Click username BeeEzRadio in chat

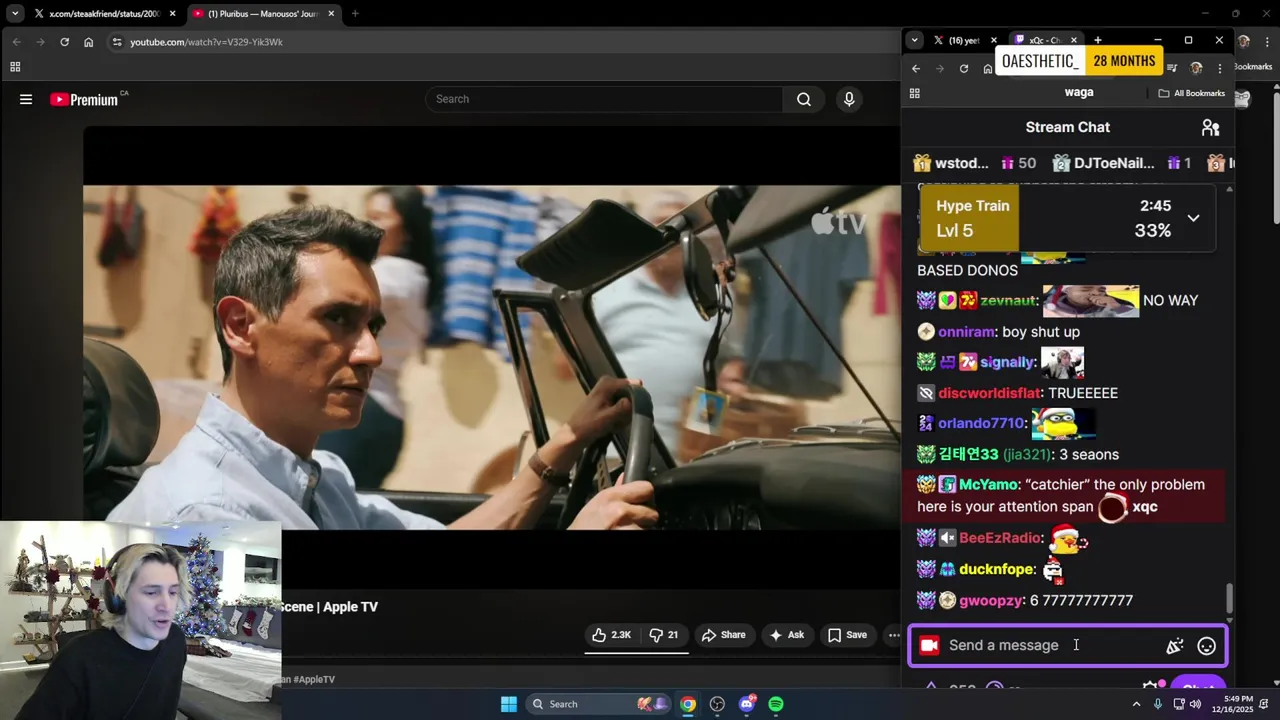pyautogui.click(x=1000, y=538)
